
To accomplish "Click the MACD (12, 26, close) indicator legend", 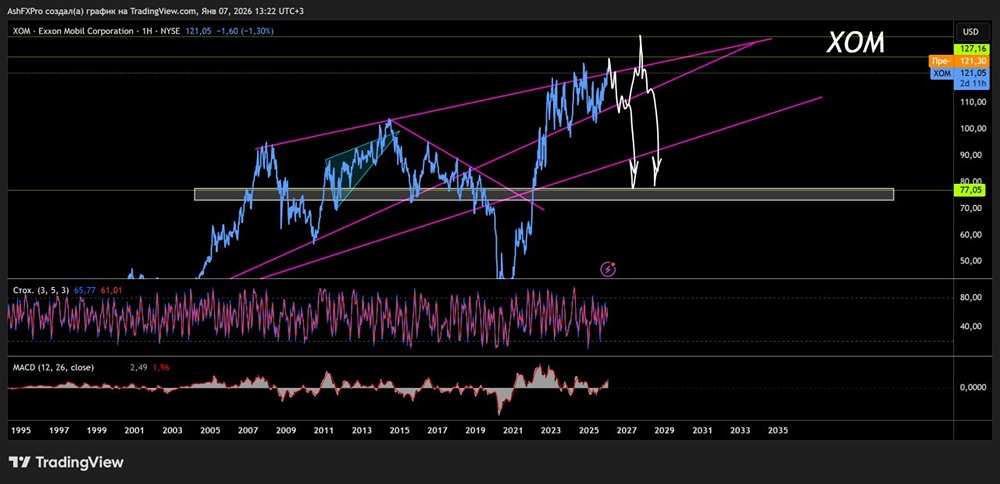I will click(53, 367).
